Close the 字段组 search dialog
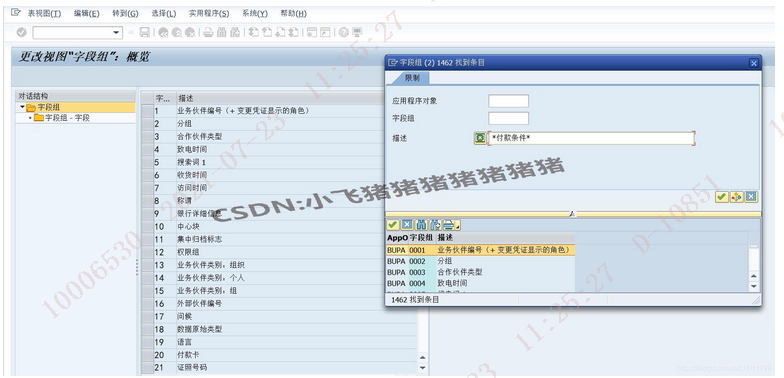 tap(754, 63)
